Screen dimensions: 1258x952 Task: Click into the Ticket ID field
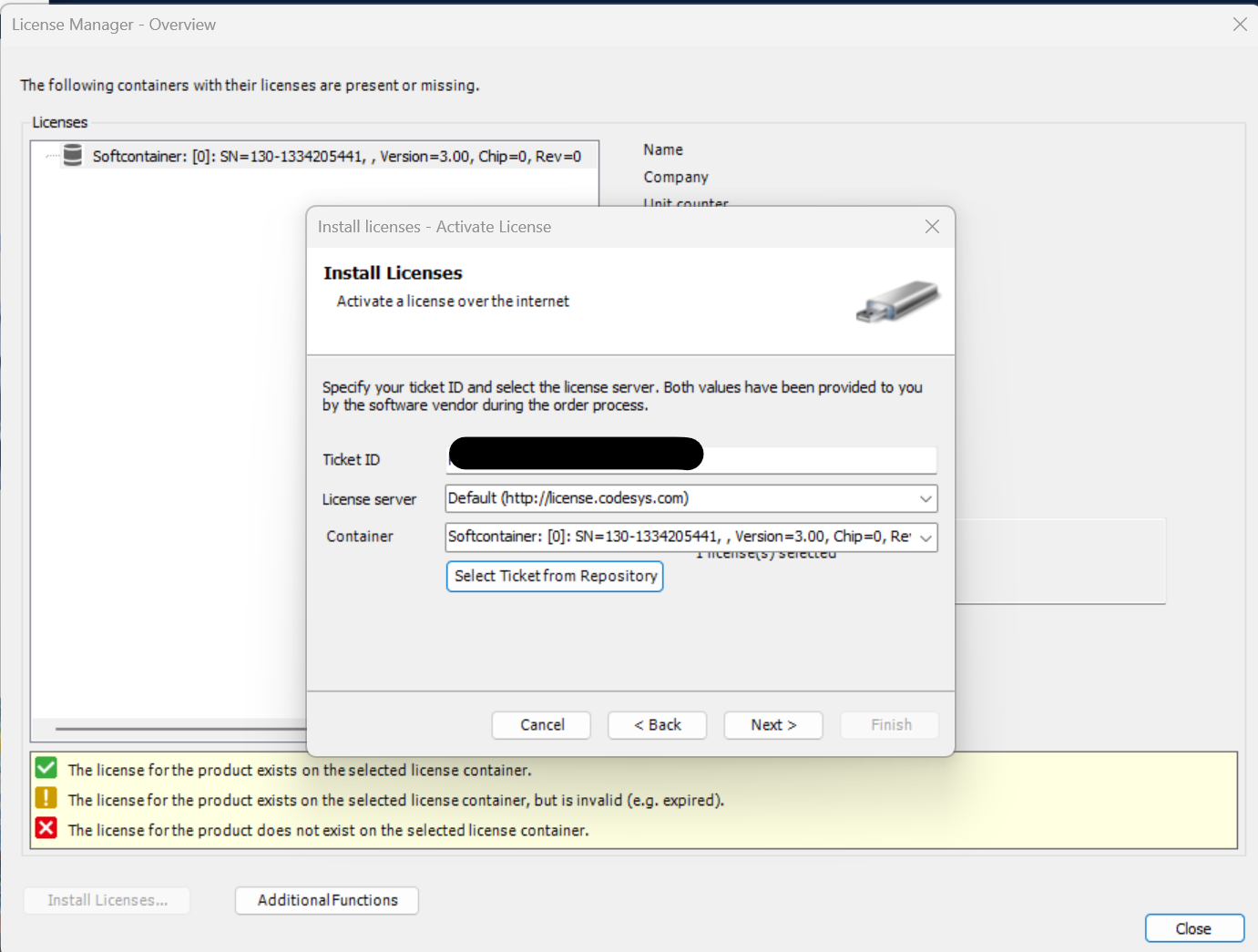coord(820,459)
